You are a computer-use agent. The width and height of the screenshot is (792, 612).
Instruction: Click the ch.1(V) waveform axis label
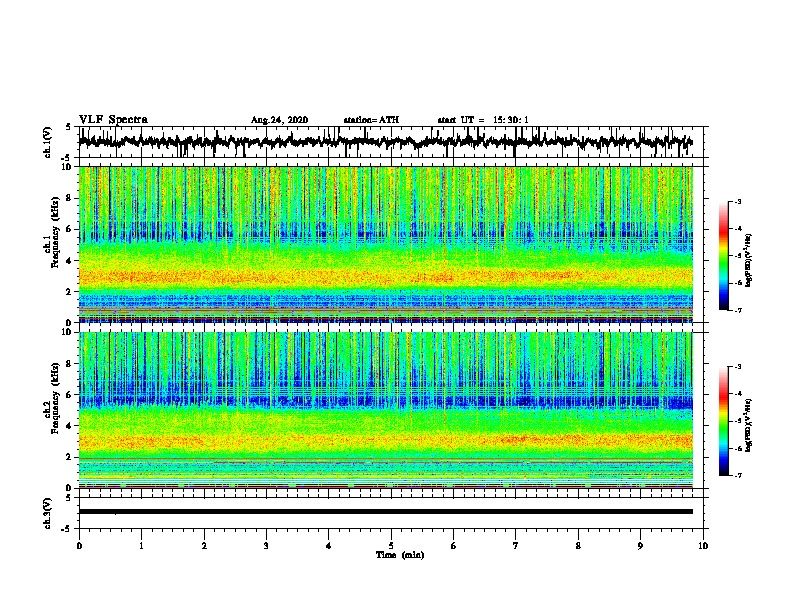click(48, 142)
